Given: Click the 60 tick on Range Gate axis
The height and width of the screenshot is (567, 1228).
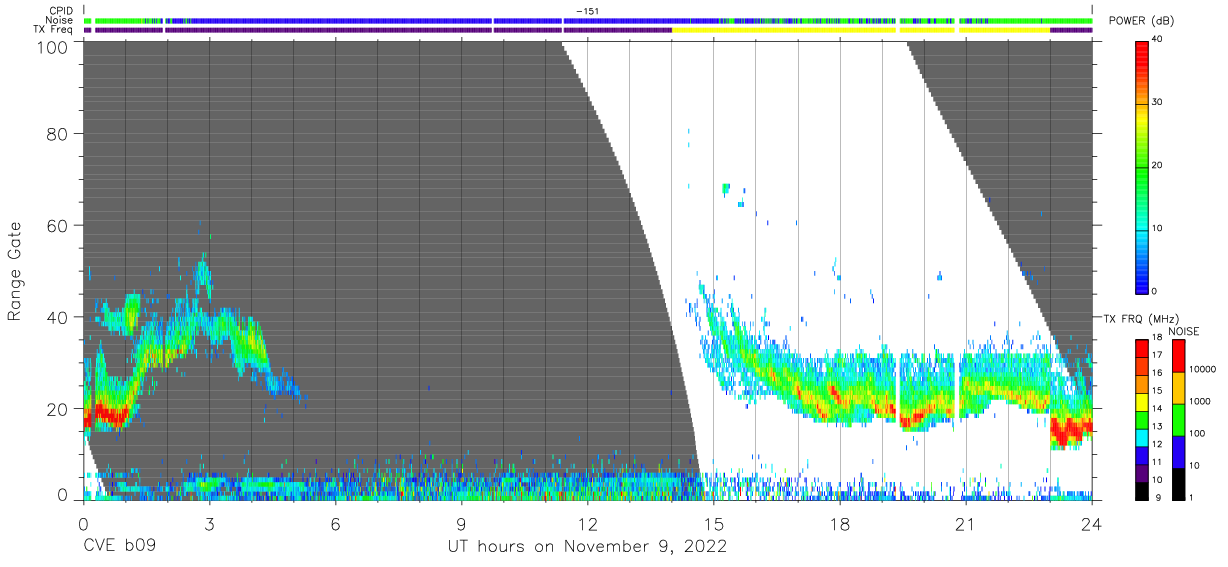Looking at the screenshot, I should tap(57, 225).
